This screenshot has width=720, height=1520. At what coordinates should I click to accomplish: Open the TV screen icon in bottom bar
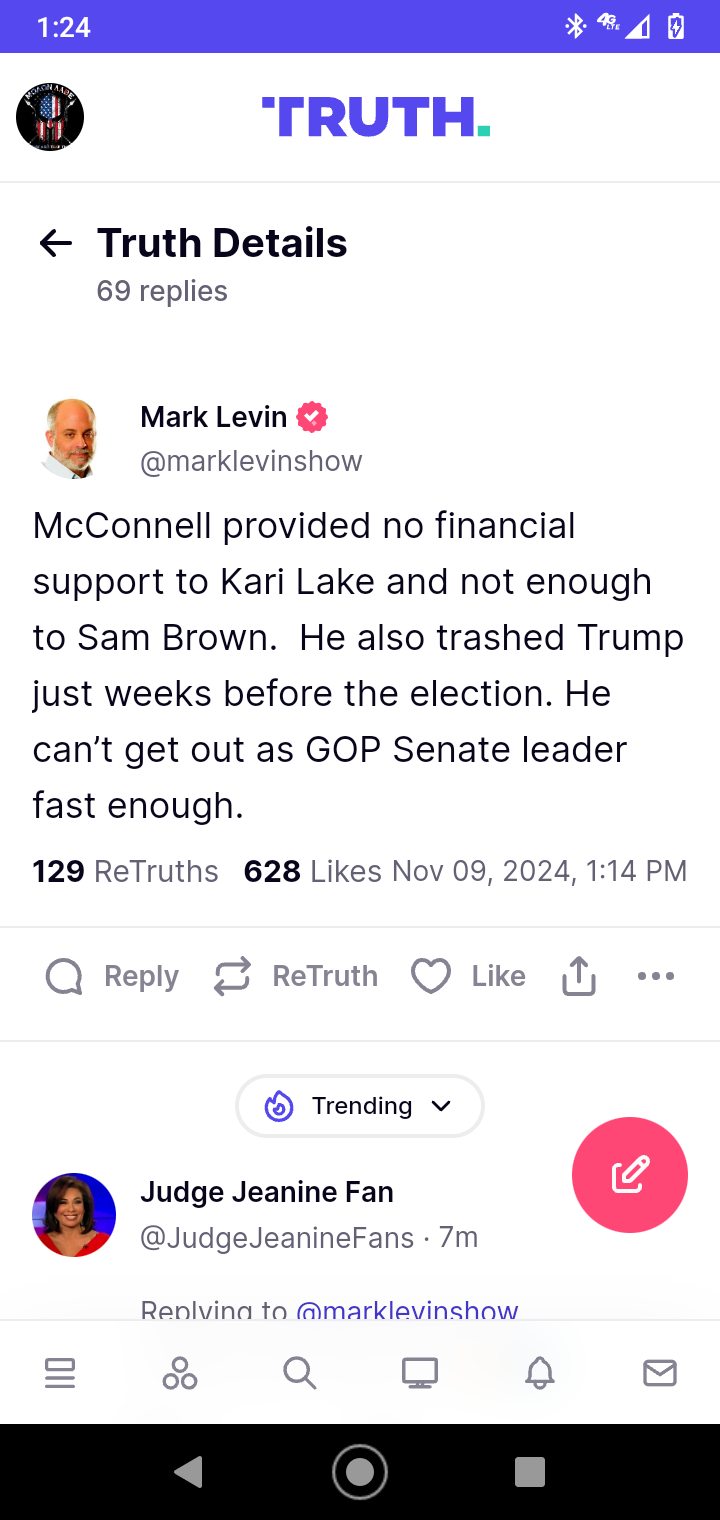coord(420,1373)
